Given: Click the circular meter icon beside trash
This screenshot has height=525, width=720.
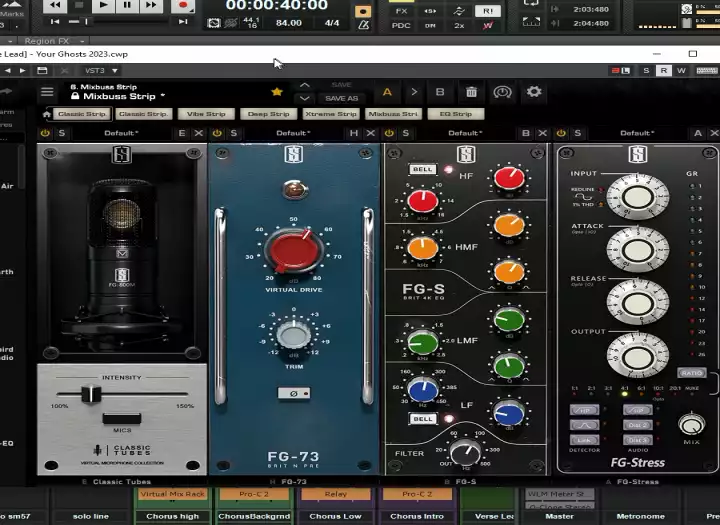Looking at the screenshot, I should coord(502,92).
